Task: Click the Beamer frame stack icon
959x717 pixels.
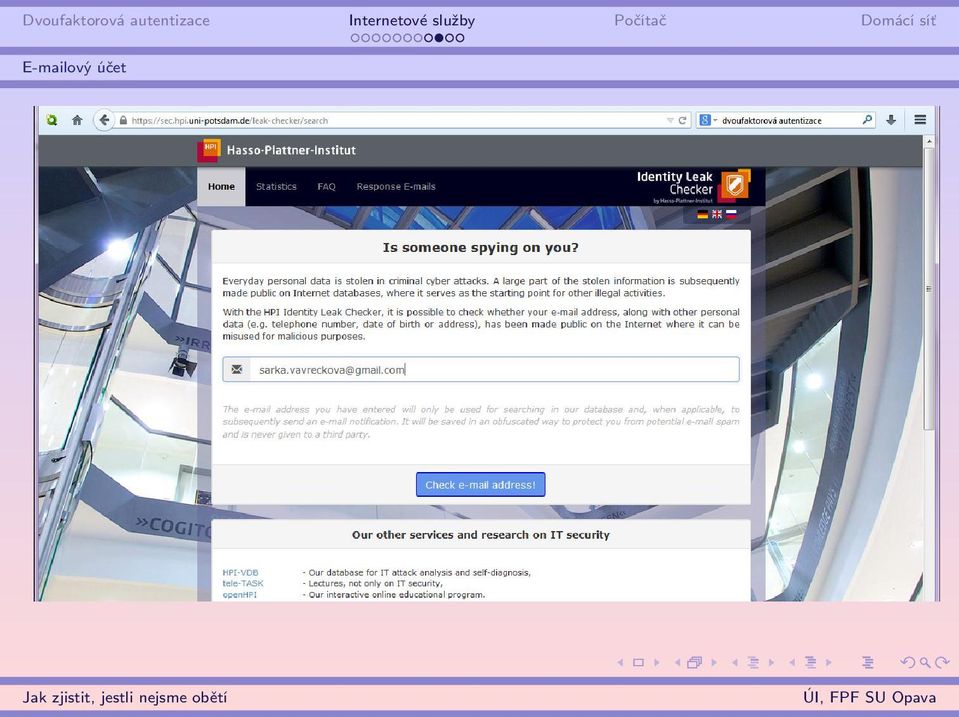Action: point(694,663)
